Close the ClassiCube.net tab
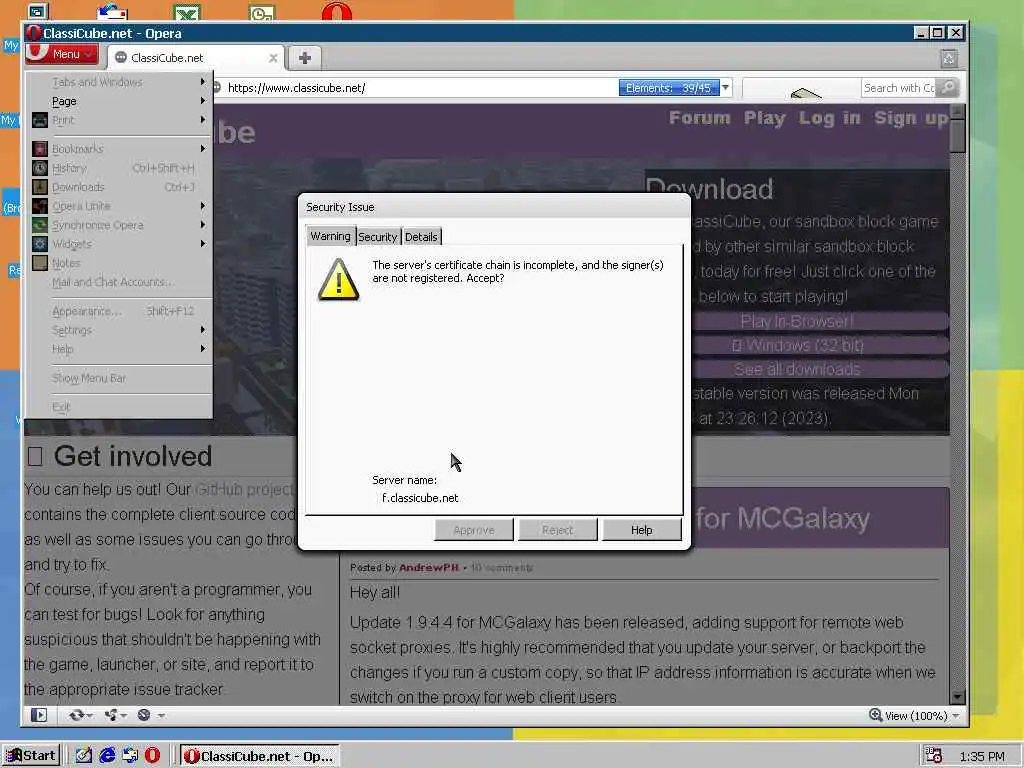The width and height of the screenshot is (1024, 768). pyautogui.click(x=273, y=58)
